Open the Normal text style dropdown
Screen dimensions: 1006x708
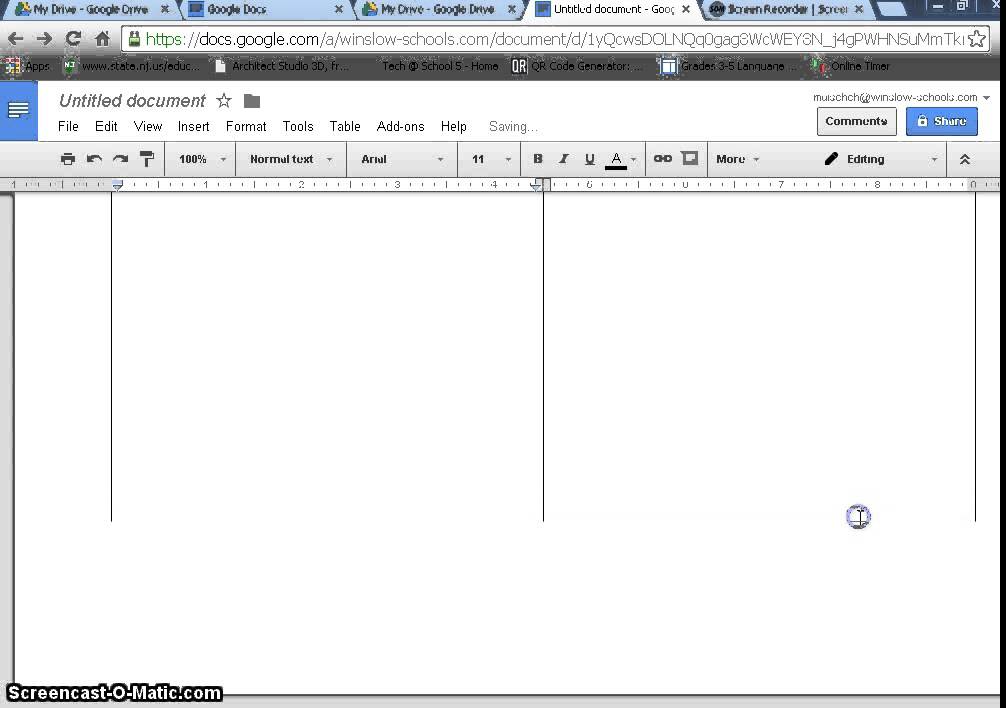pyautogui.click(x=291, y=159)
